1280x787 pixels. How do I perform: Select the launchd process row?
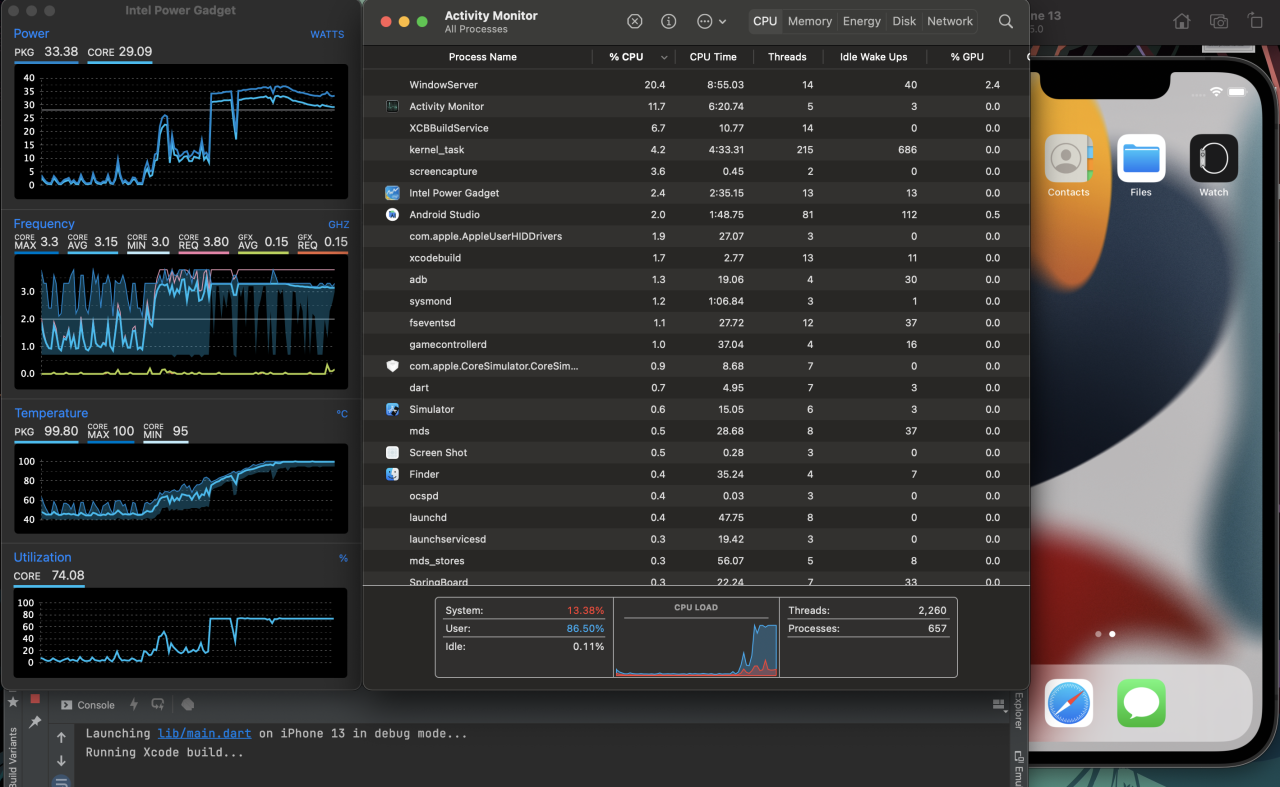[x=696, y=518]
